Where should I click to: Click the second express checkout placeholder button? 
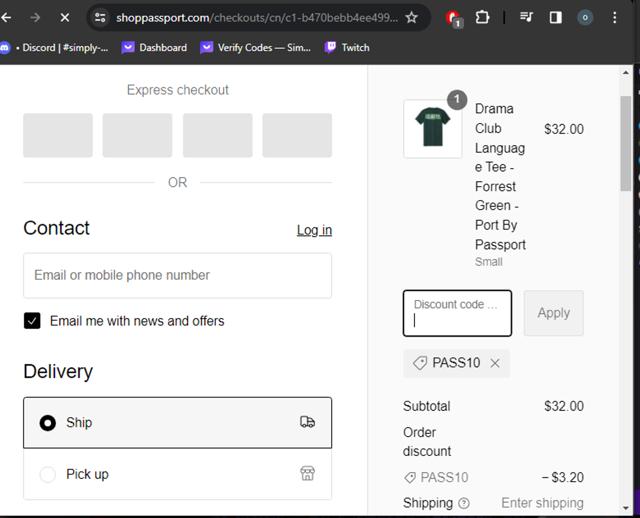(138, 135)
